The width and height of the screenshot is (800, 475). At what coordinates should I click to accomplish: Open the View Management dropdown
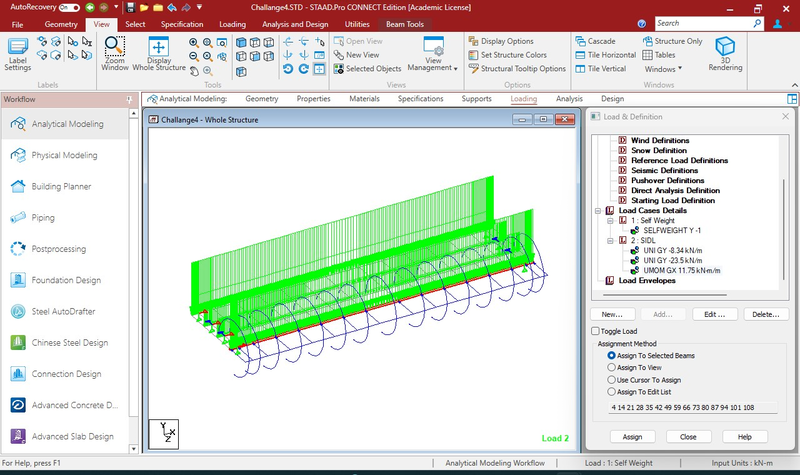tap(433, 55)
